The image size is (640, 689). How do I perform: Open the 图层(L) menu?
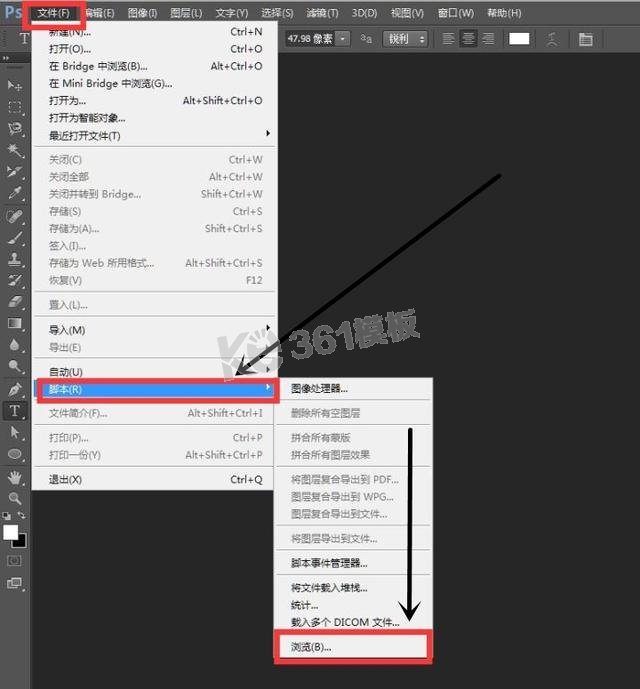(x=186, y=13)
